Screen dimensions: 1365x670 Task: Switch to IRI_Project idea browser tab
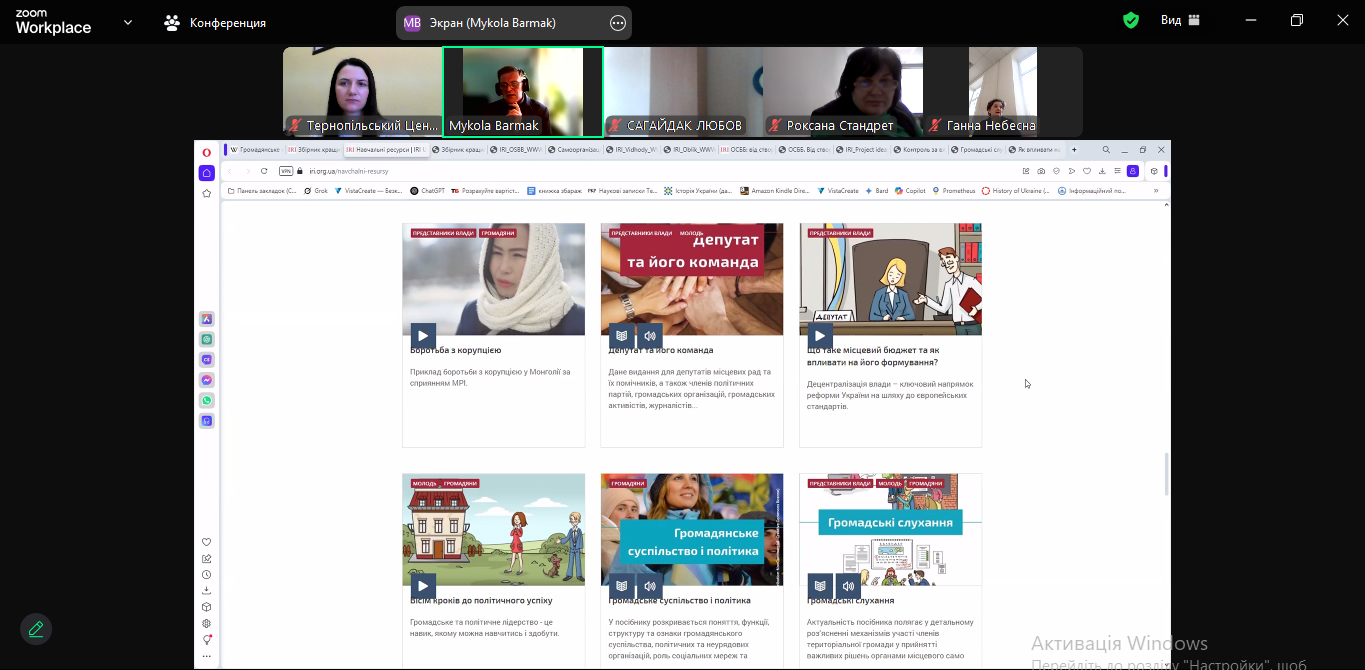(x=862, y=150)
